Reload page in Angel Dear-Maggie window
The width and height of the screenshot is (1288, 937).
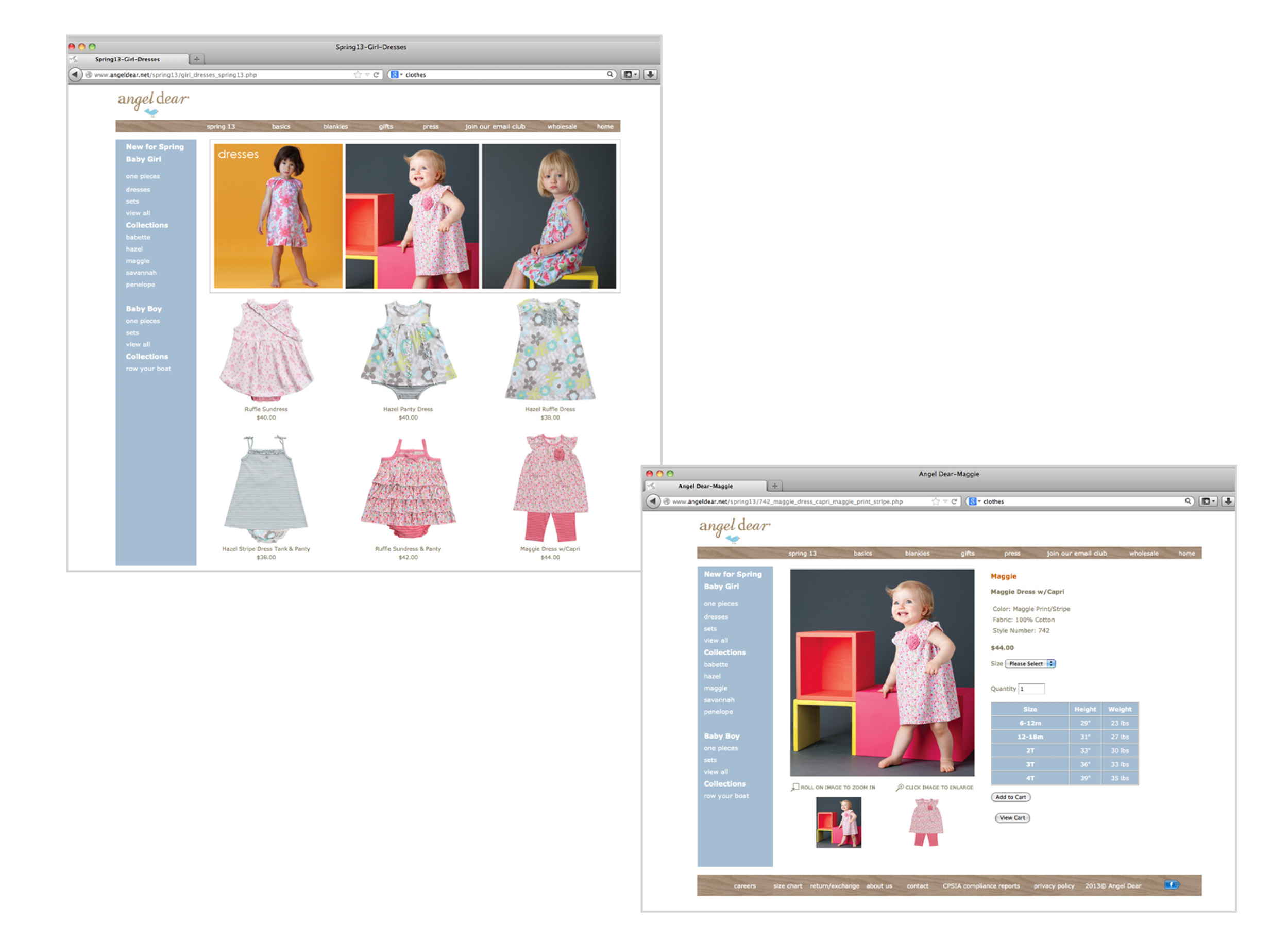point(954,501)
